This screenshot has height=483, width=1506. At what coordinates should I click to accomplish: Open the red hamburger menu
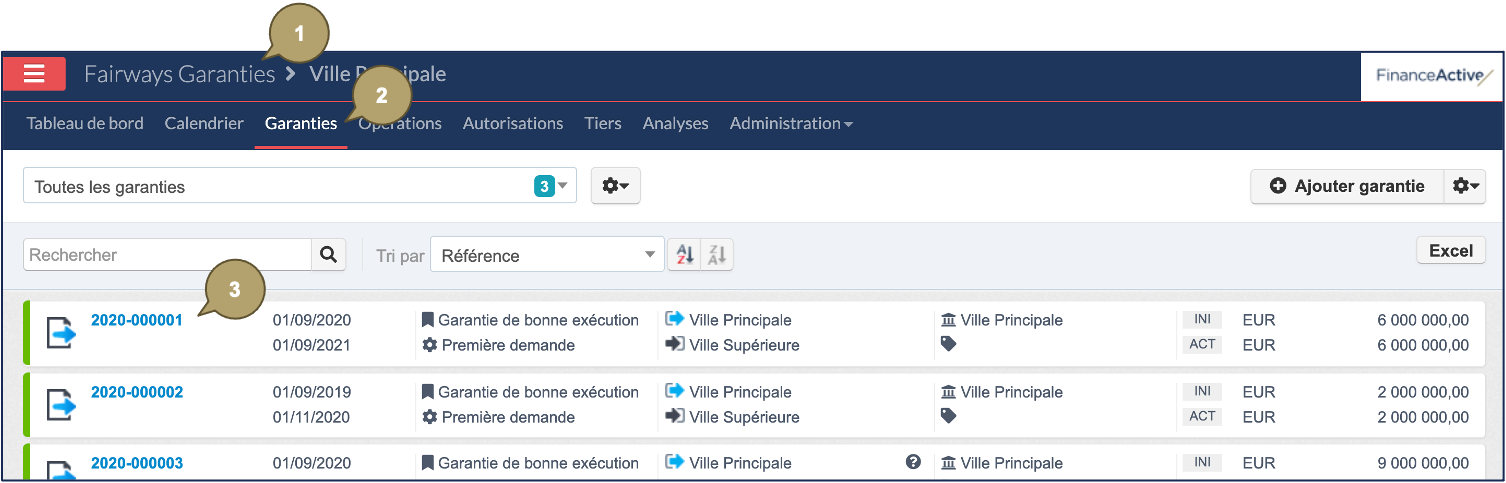point(35,74)
